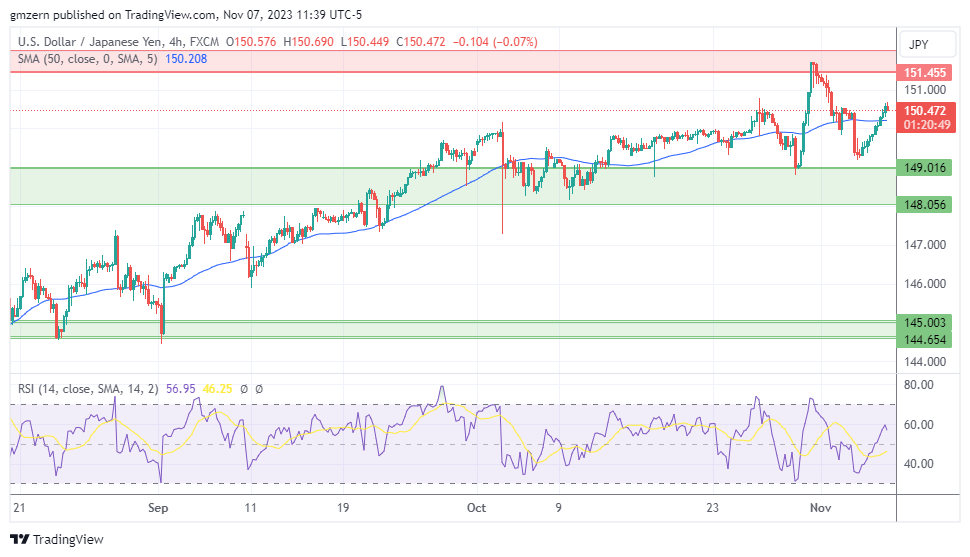The width and height of the screenshot is (970, 557).
Task: Click the JPY currency button
Action: point(927,45)
